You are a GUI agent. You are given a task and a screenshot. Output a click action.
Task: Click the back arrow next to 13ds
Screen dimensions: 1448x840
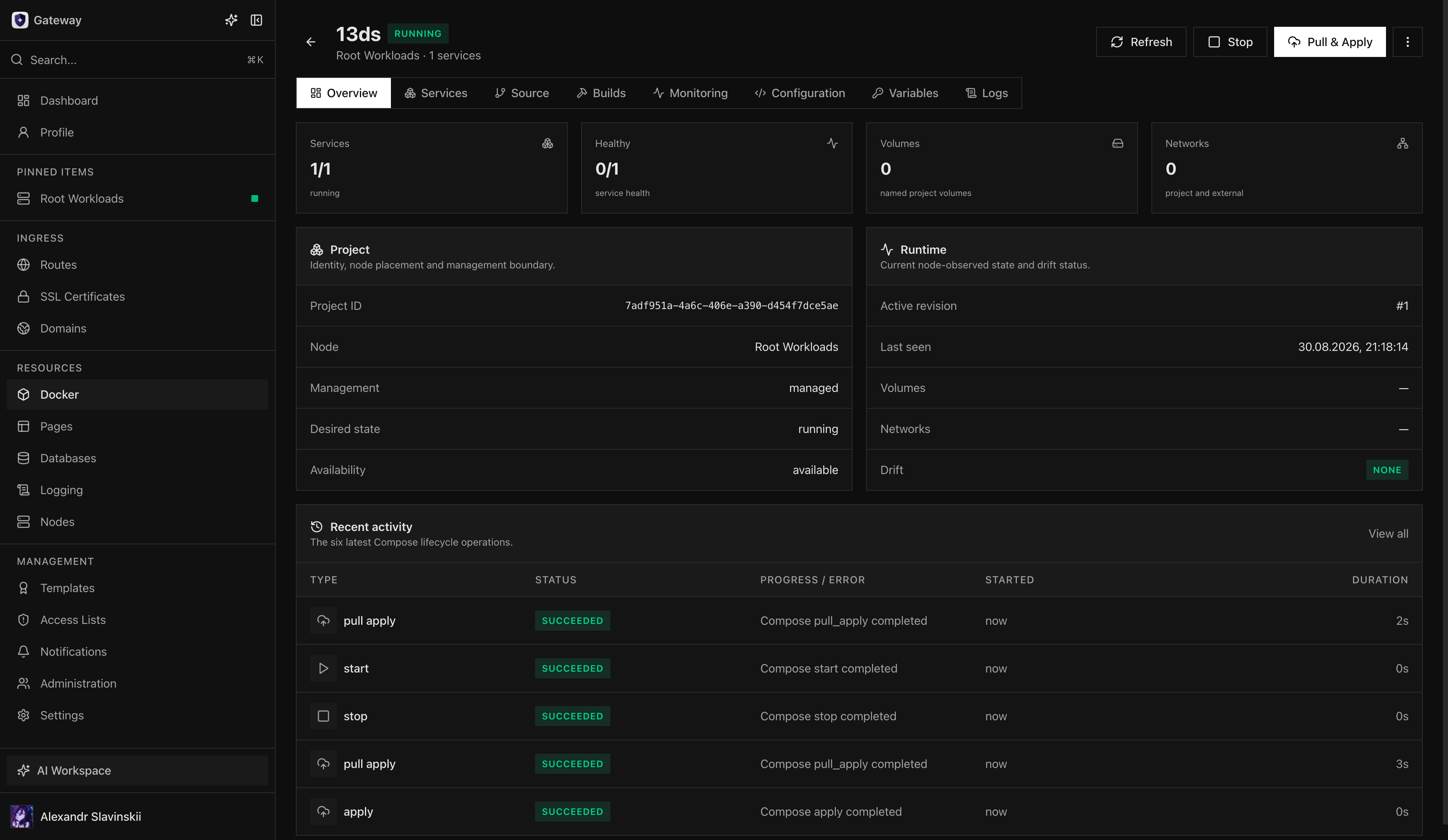coord(310,42)
